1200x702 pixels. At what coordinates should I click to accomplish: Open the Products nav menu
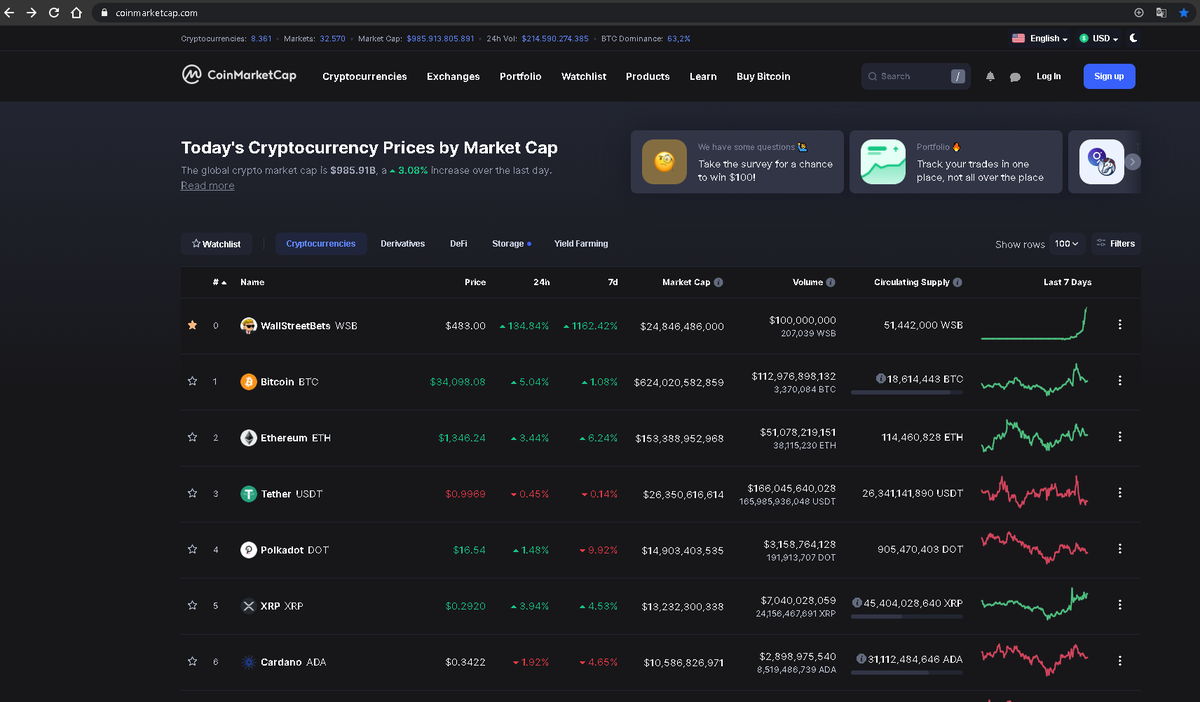(648, 76)
